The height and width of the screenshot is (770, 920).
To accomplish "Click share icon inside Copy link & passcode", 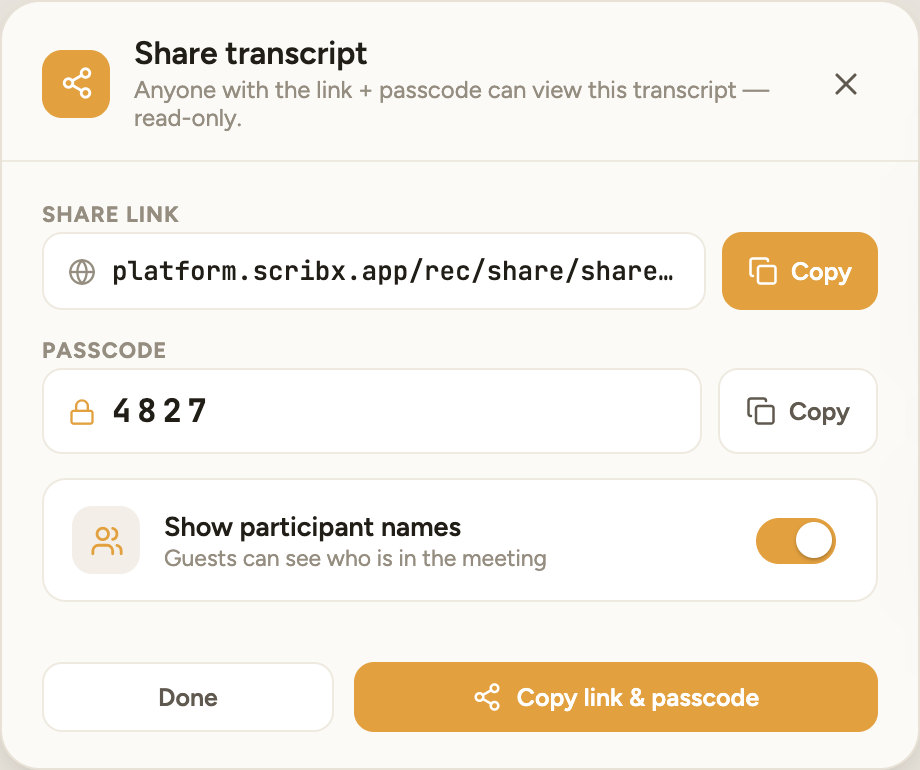I will tap(487, 697).
